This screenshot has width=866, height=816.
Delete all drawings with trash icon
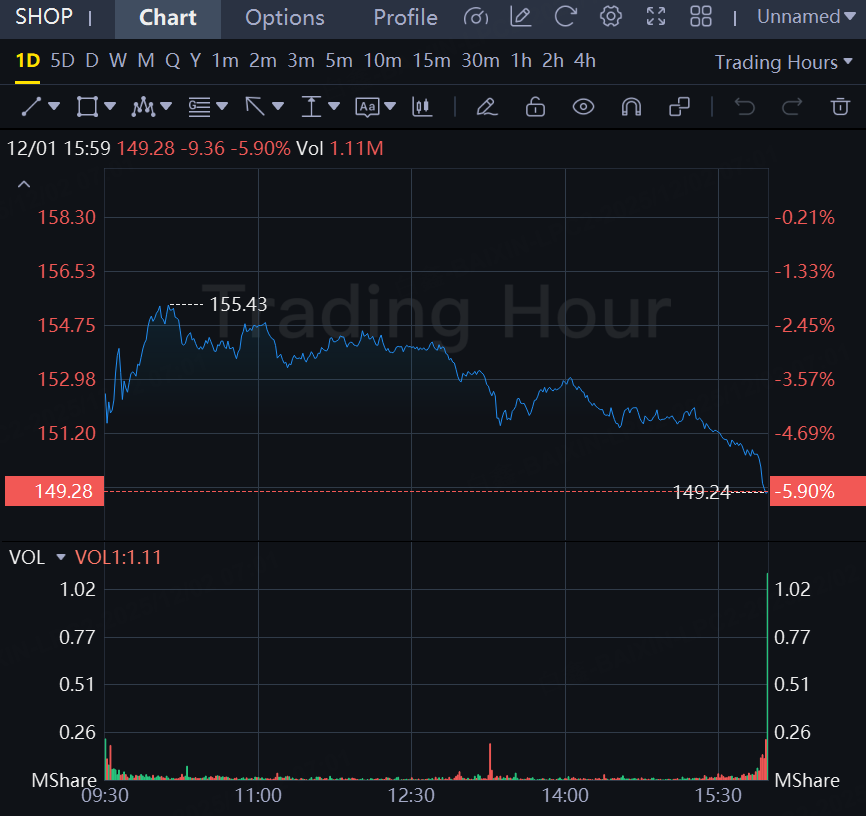tap(840, 106)
